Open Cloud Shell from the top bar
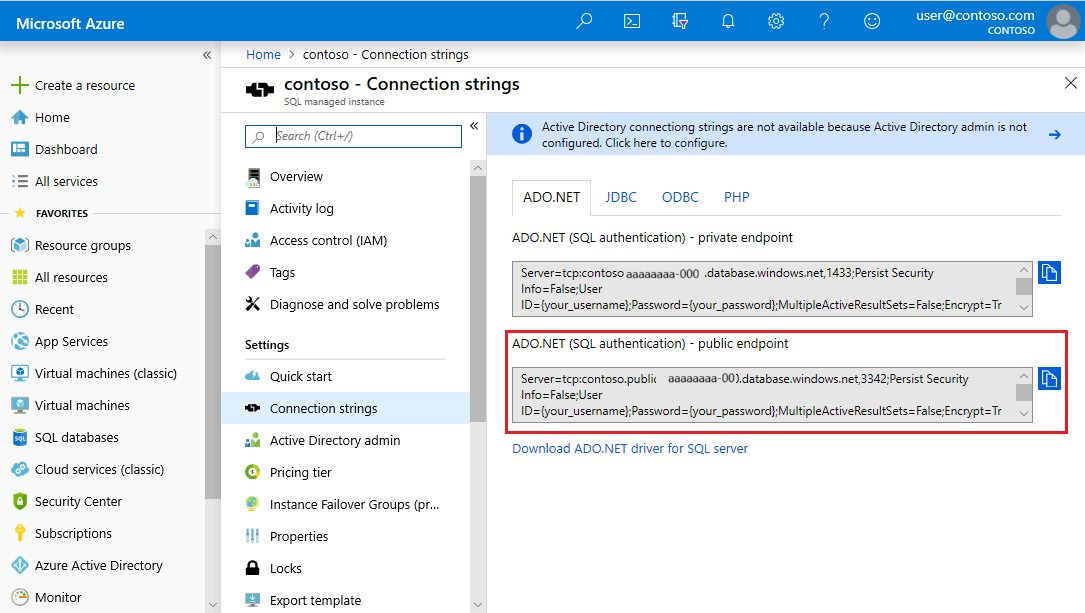 (x=632, y=21)
